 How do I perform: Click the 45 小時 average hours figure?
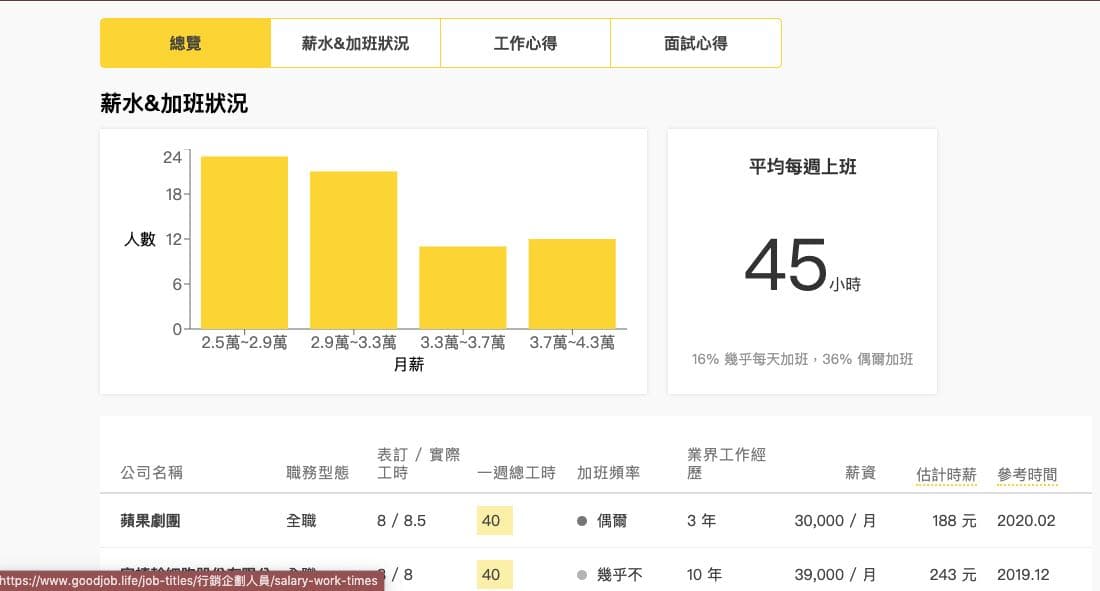(x=803, y=265)
